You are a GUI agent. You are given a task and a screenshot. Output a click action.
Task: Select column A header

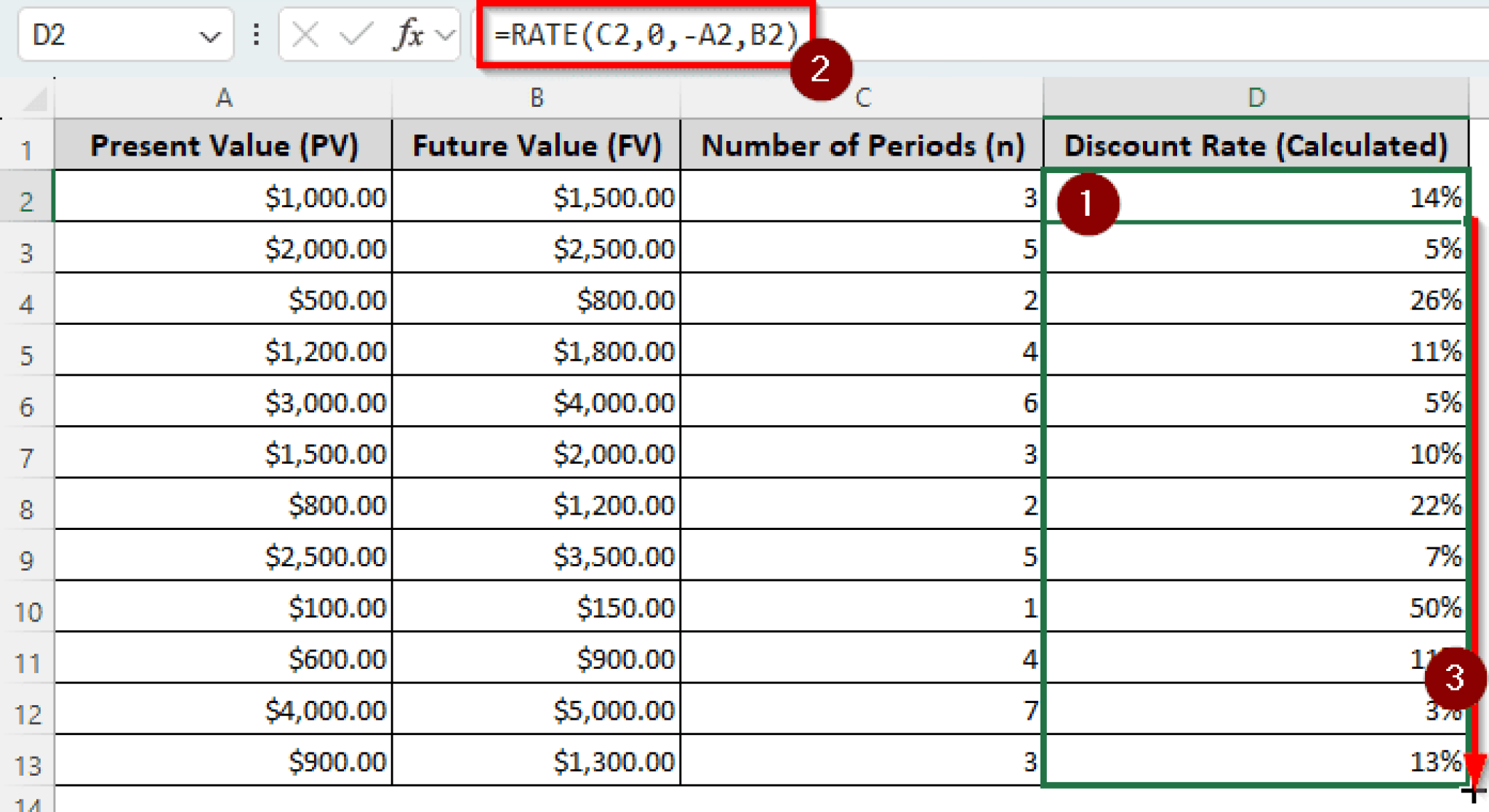[223, 97]
